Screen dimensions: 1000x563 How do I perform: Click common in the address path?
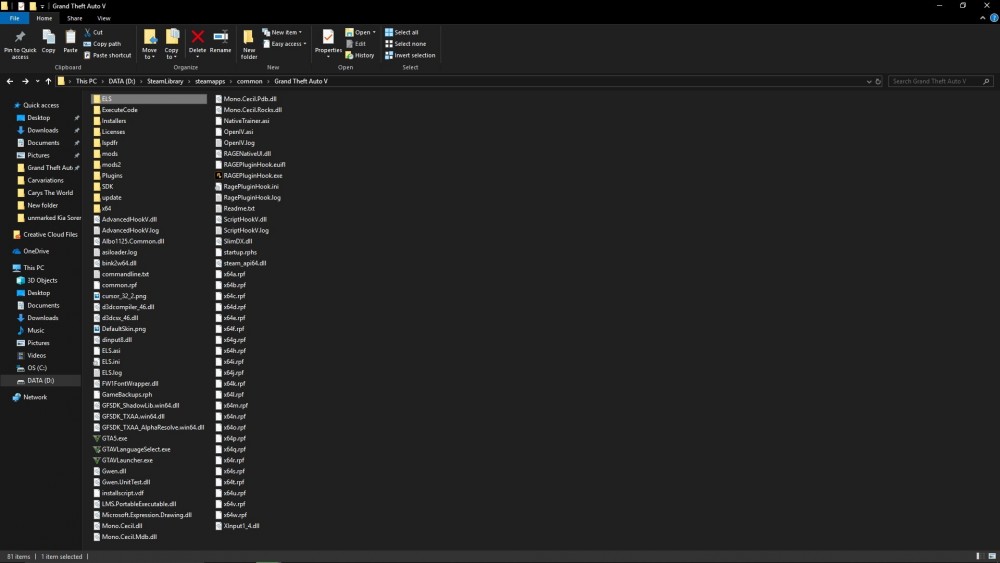click(x=249, y=82)
